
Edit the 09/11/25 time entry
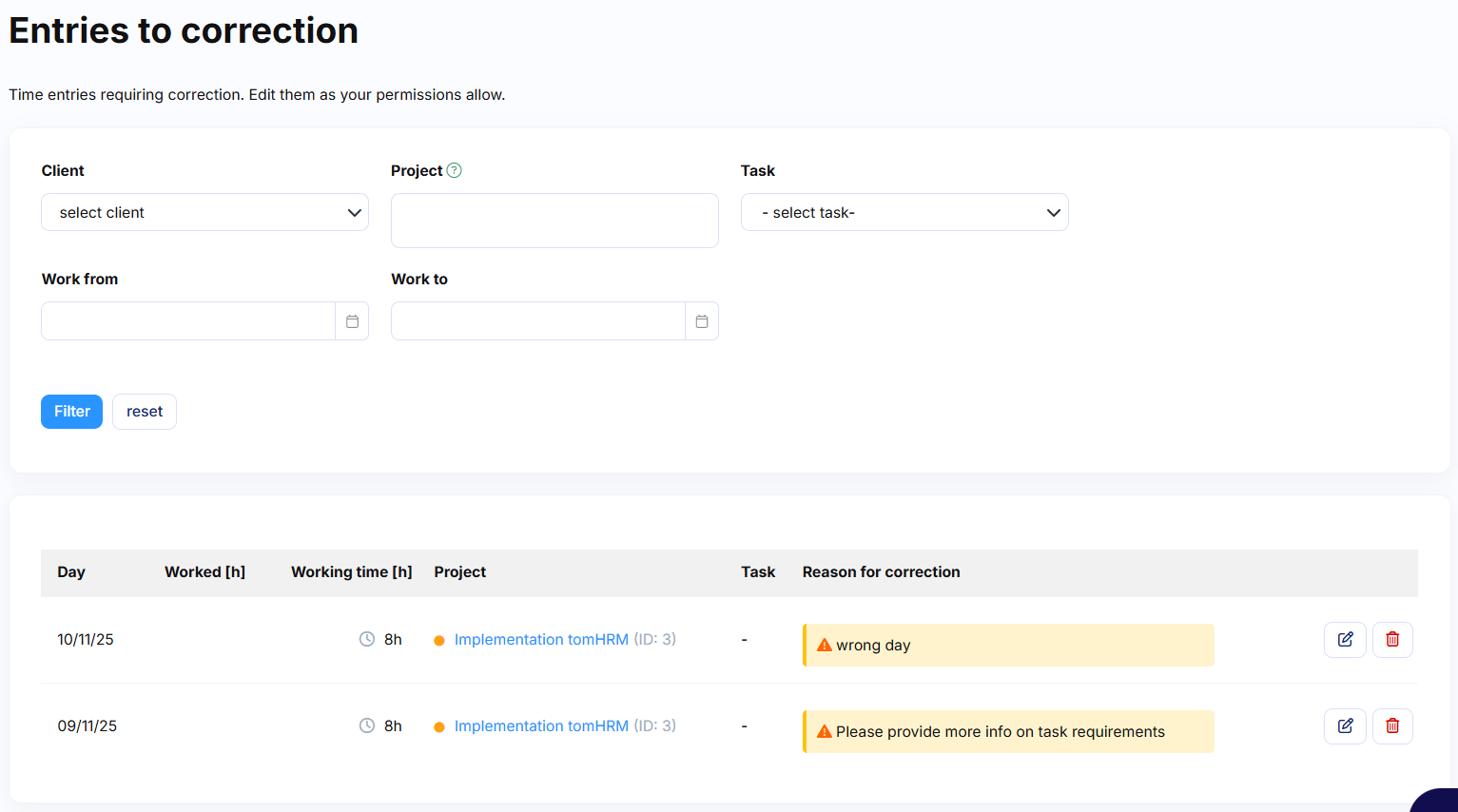pos(1345,726)
